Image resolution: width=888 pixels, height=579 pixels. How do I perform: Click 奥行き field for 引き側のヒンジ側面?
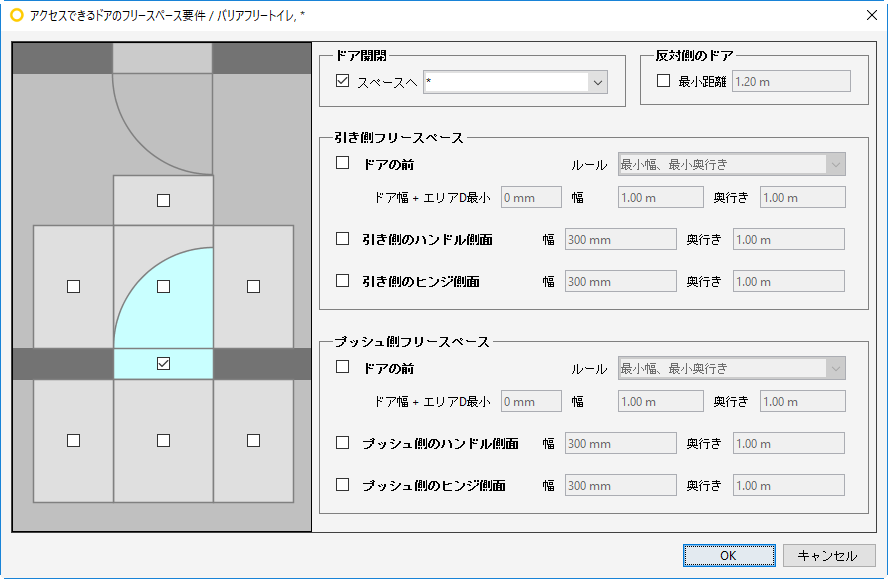(788, 282)
